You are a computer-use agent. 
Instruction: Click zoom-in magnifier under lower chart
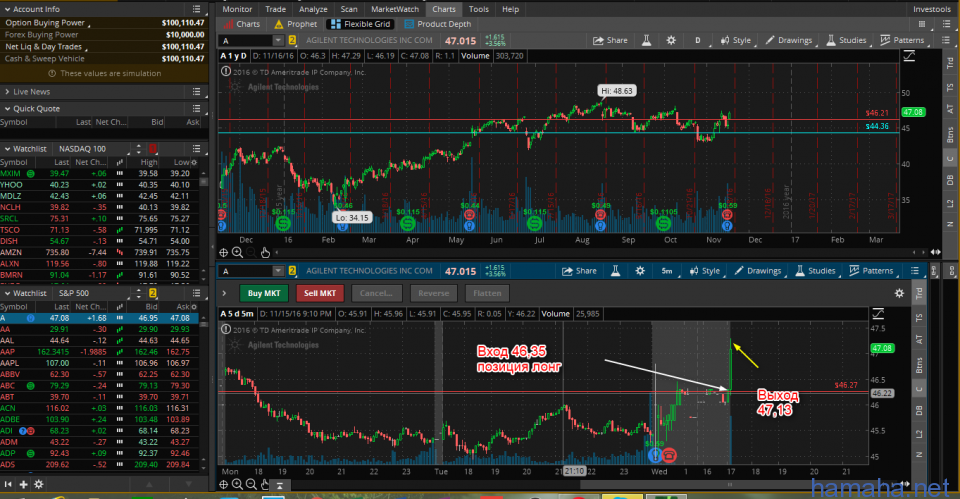[237, 484]
